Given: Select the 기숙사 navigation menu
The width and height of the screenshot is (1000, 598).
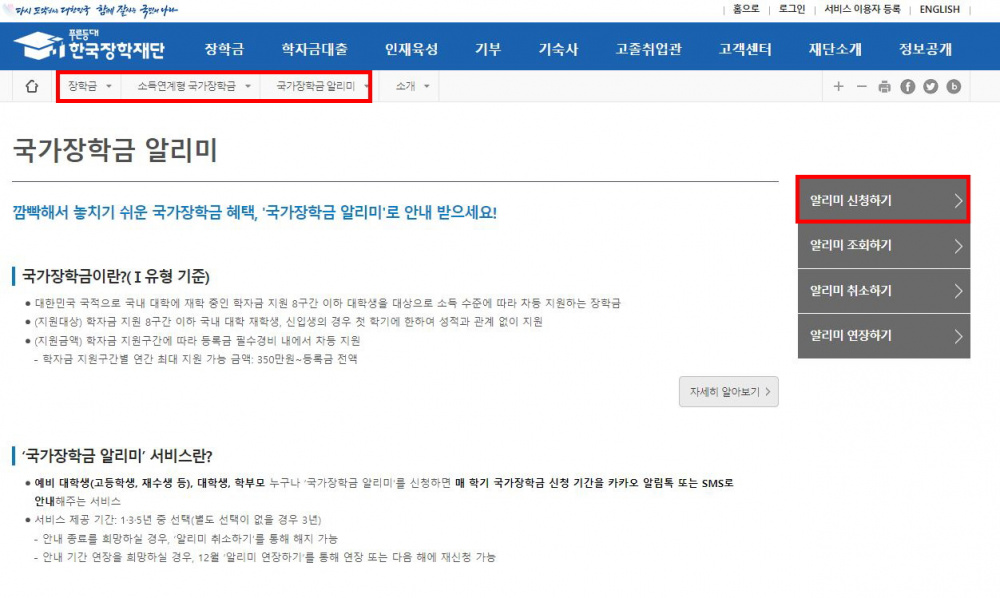Looking at the screenshot, I should click(558, 46).
